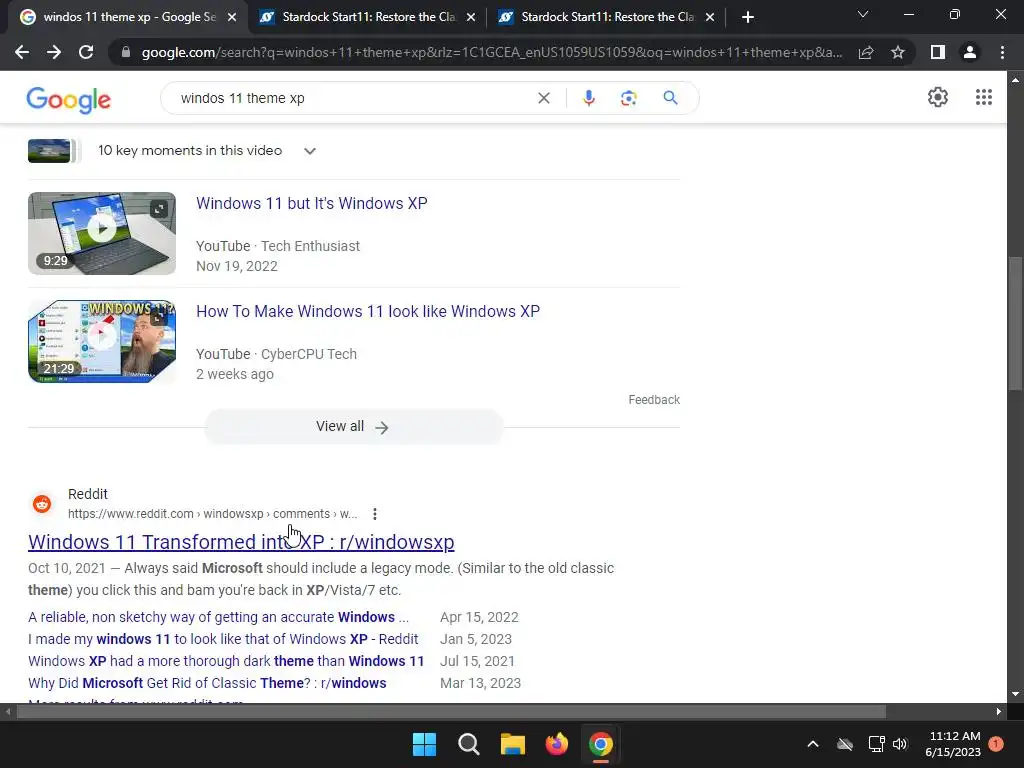The height and width of the screenshot is (768, 1024).
Task: Switch to third tab, Stardock Start11
Action: [607, 17]
